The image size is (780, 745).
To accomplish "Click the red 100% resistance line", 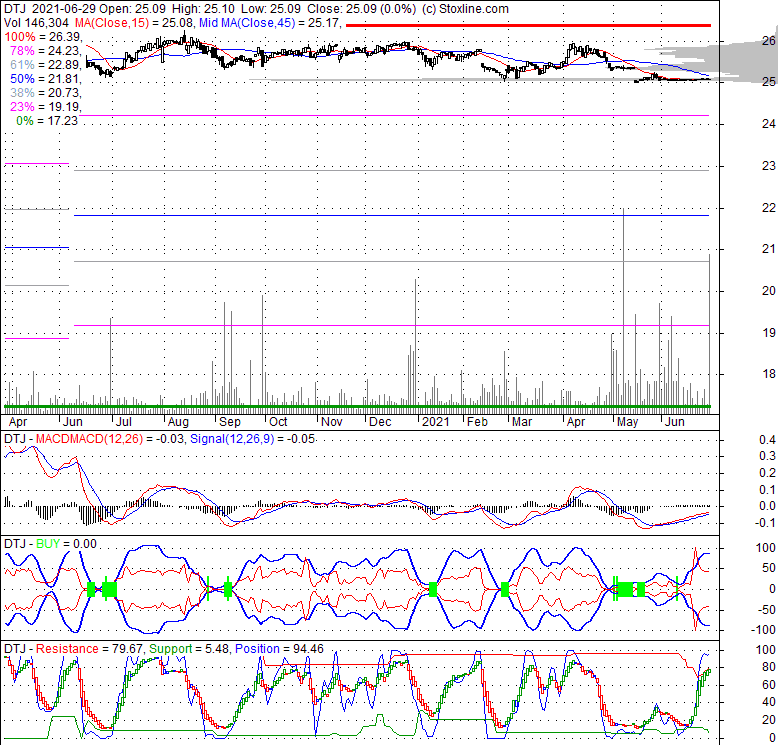I will click(x=528, y=25).
